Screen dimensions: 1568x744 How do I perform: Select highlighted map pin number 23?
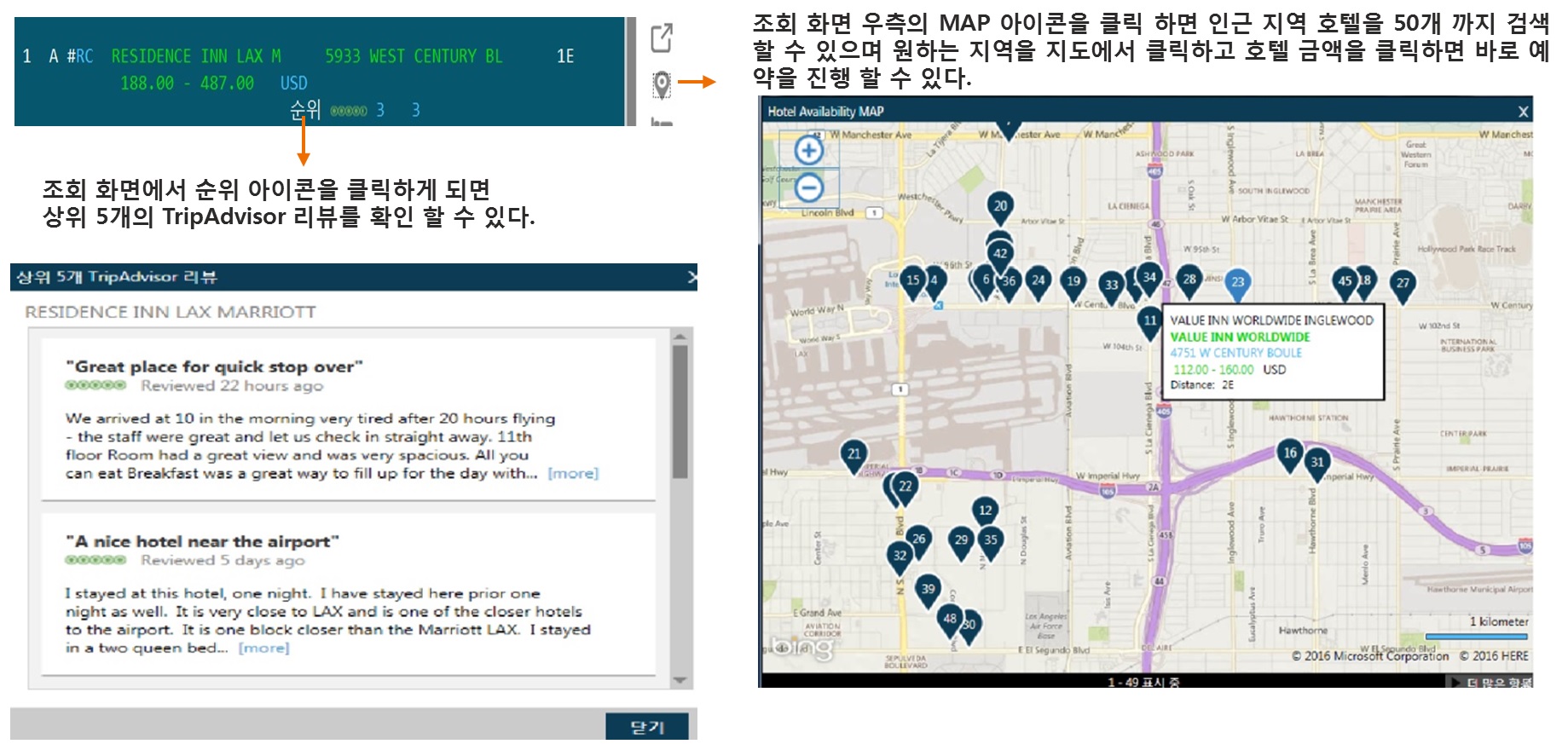click(1237, 284)
